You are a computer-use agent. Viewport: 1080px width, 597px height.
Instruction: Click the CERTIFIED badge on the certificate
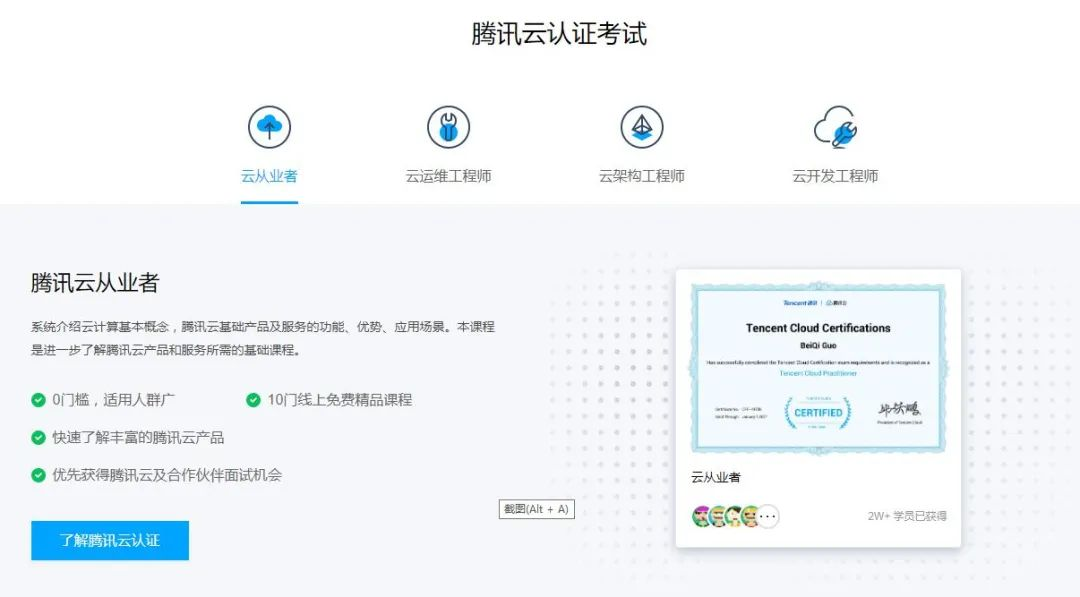point(818,412)
